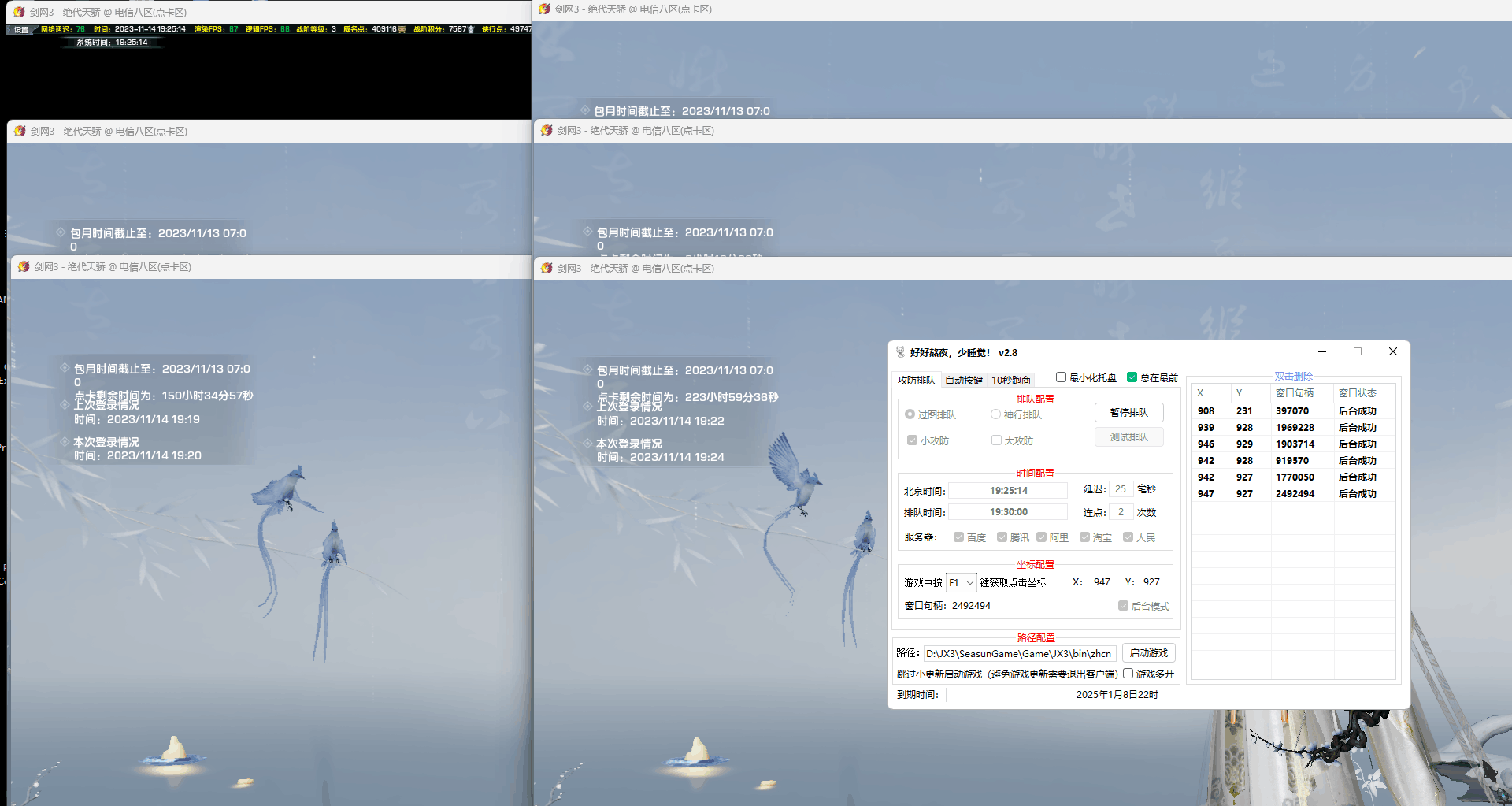The height and width of the screenshot is (806, 1512).
Task: Switch to the 10秒跑商 tab
Action: pos(1010,380)
